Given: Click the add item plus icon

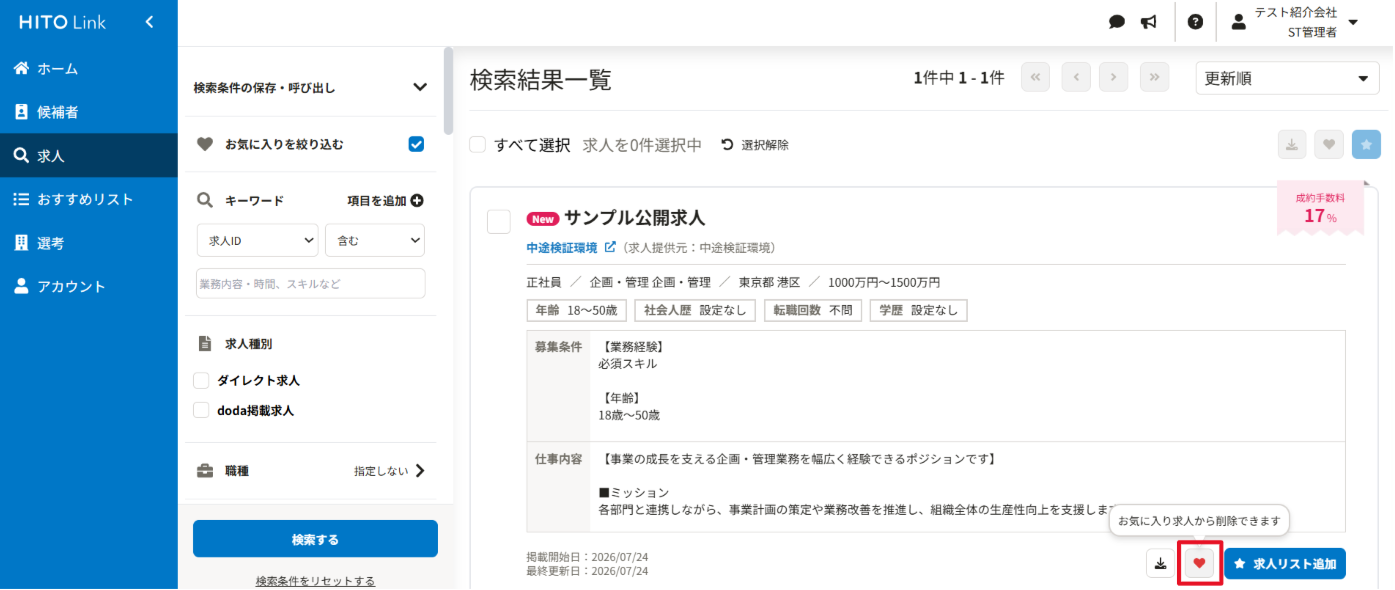Looking at the screenshot, I should [x=417, y=200].
